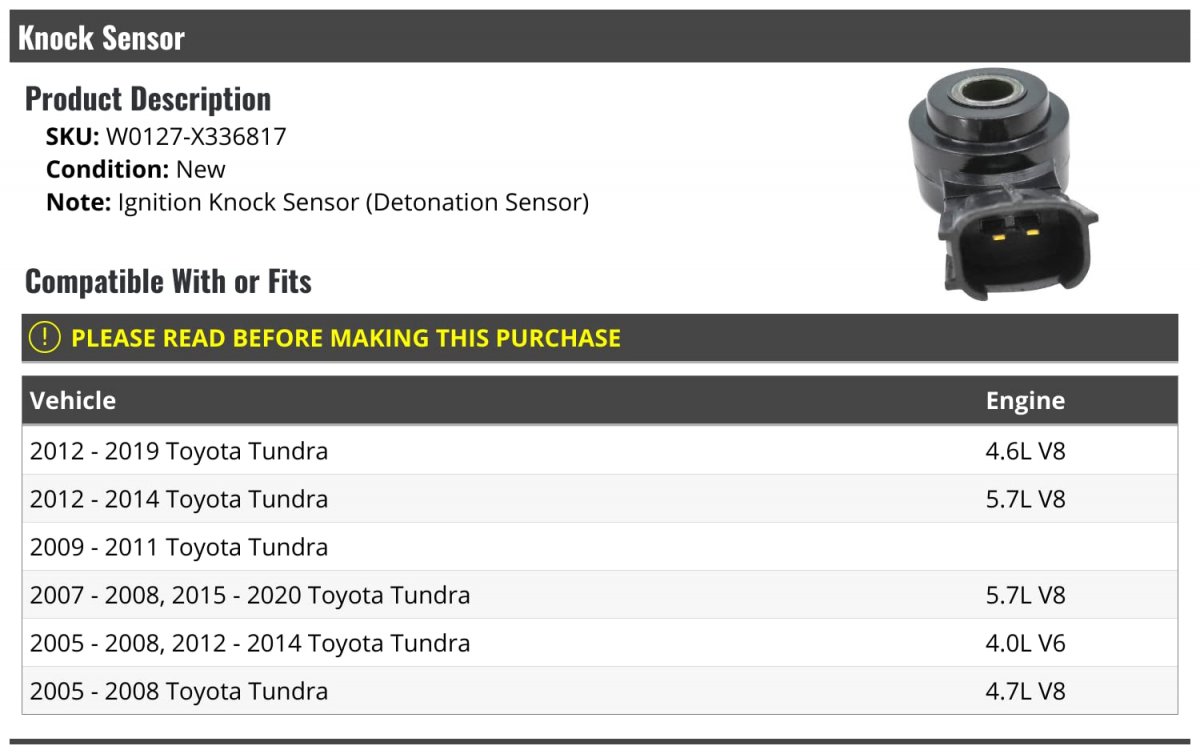
Task: Select the 2012 - 2019 Toyota Tundra row
Action: click(x=600, y=451)
